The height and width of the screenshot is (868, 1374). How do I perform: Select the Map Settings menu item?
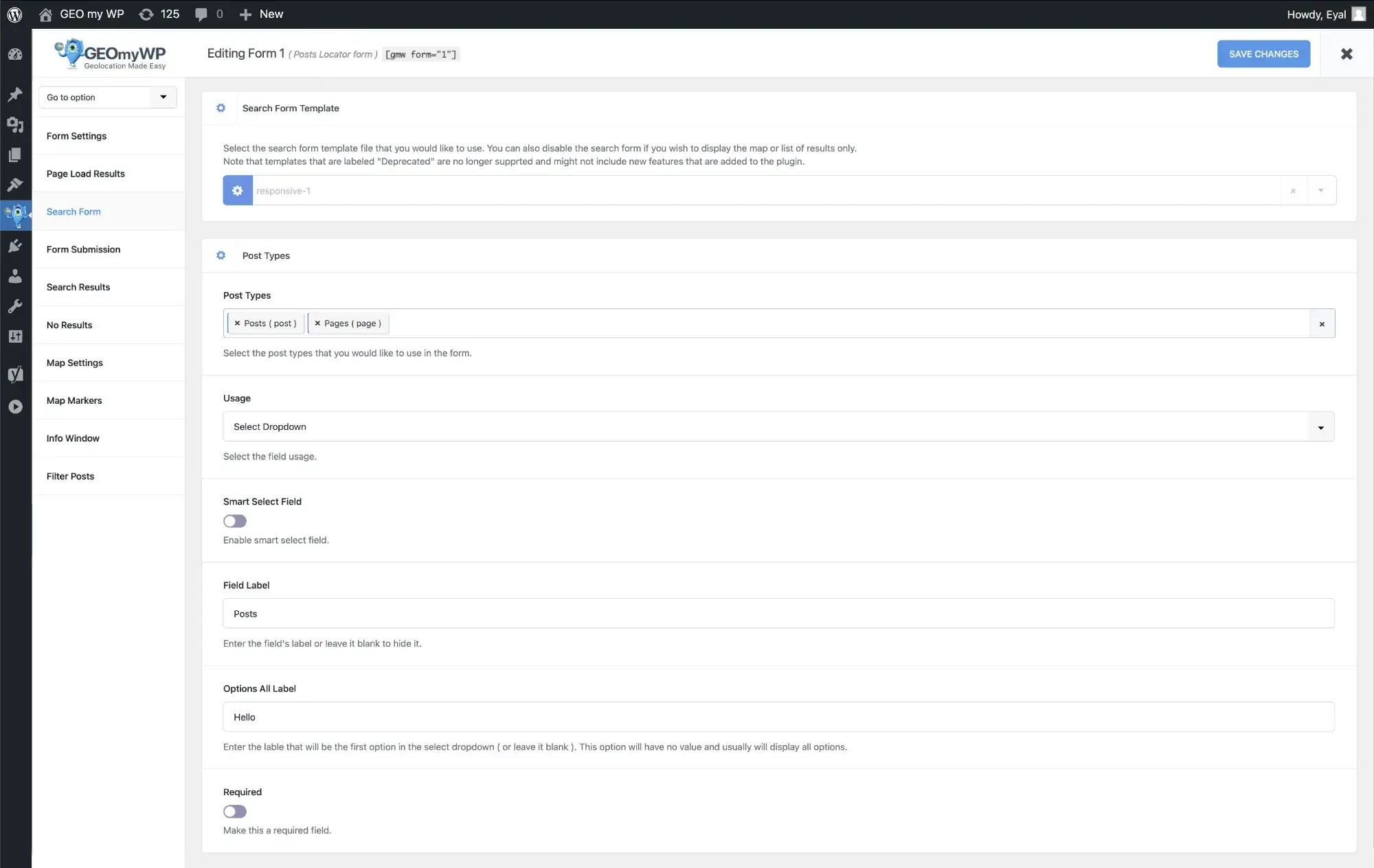(x=74, y=362)
